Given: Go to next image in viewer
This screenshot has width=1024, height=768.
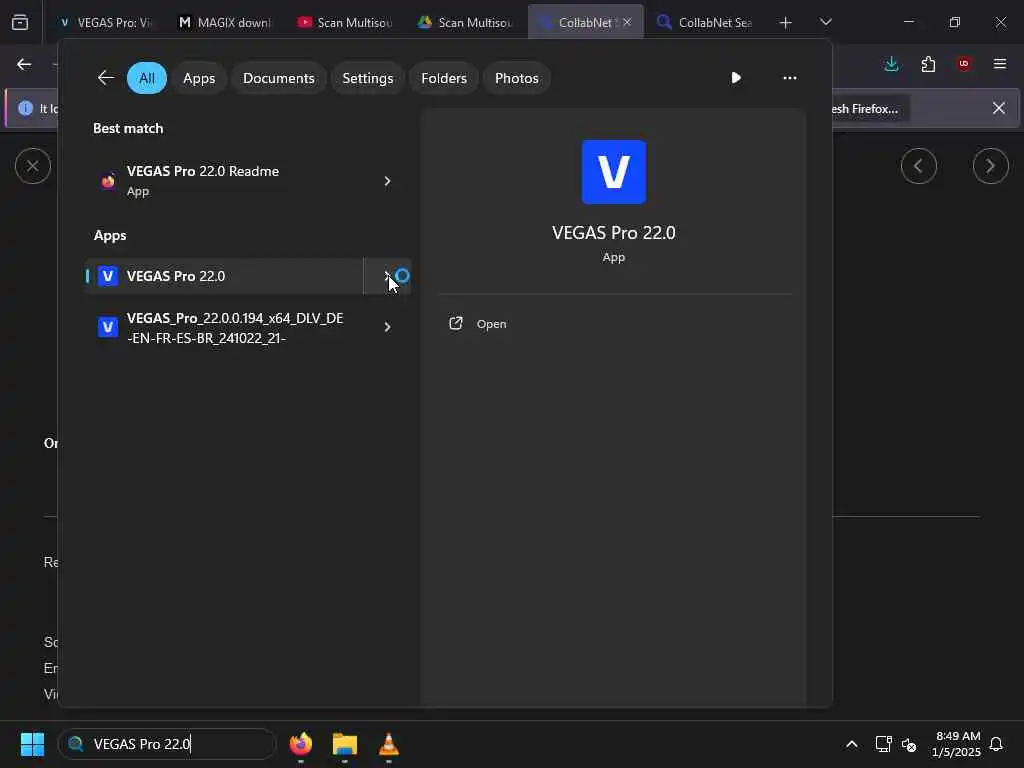Looking at the screenshot, I should point(991,166).
